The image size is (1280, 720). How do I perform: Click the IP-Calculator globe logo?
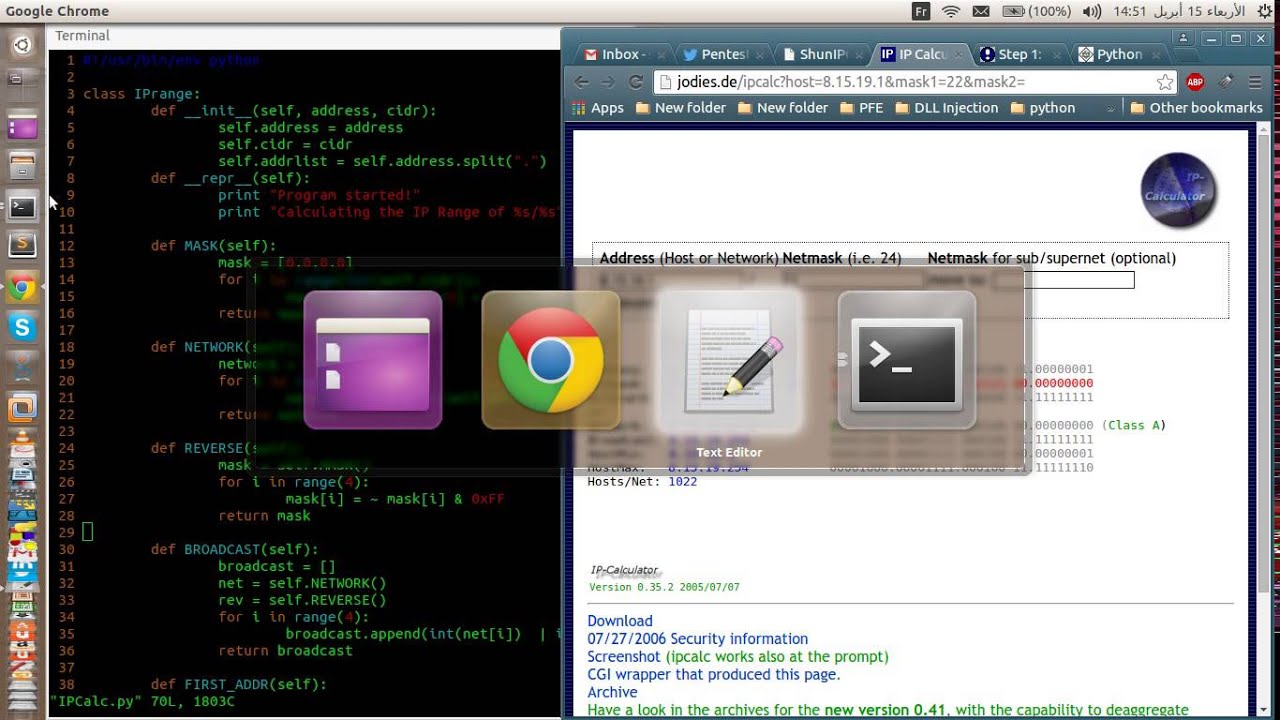[1178, 191]
